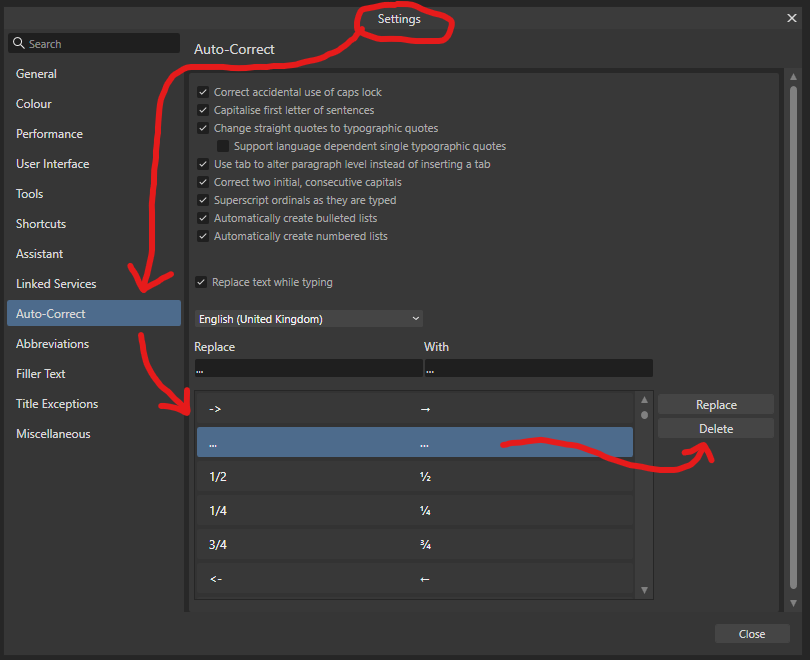Click the search magnifier icon
Viewport: 810px width, 660px height.
click(18, 43)
